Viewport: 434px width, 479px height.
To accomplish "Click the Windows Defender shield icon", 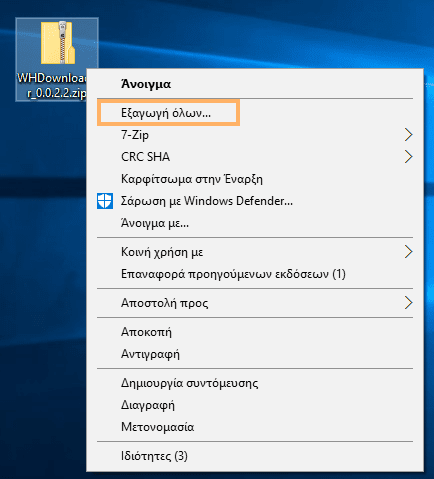I will 105,201.
